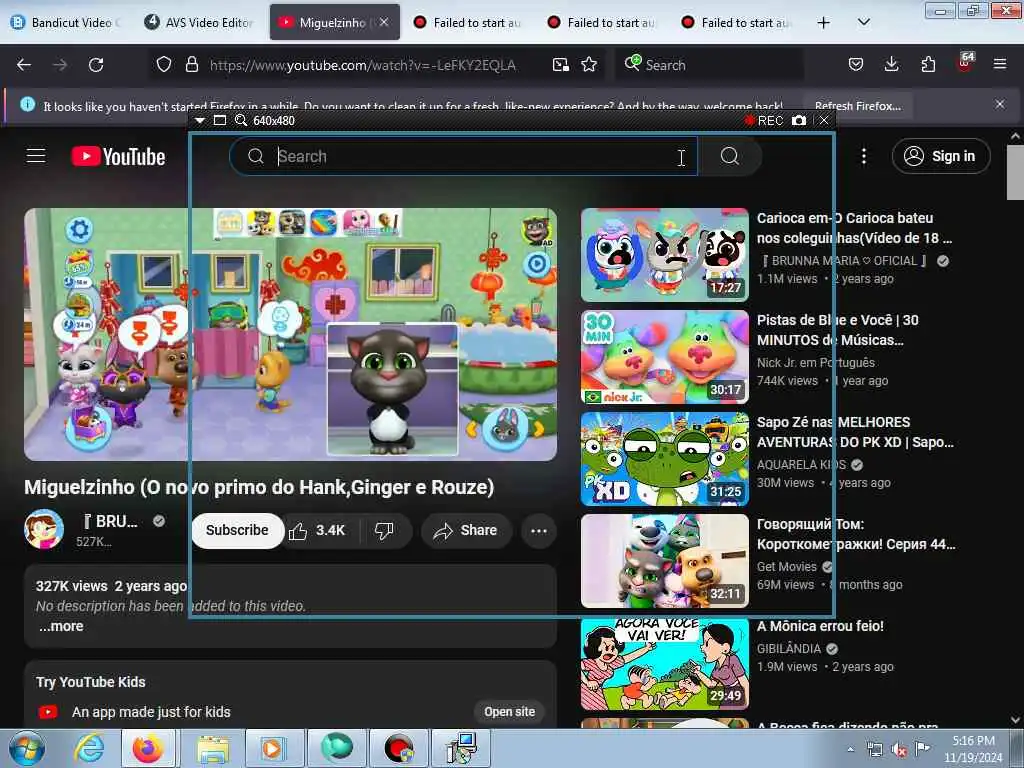Open the clock showing 5:16 PM
The height and width of the screenshot is (768, 1024).
[x=973, y=749]
